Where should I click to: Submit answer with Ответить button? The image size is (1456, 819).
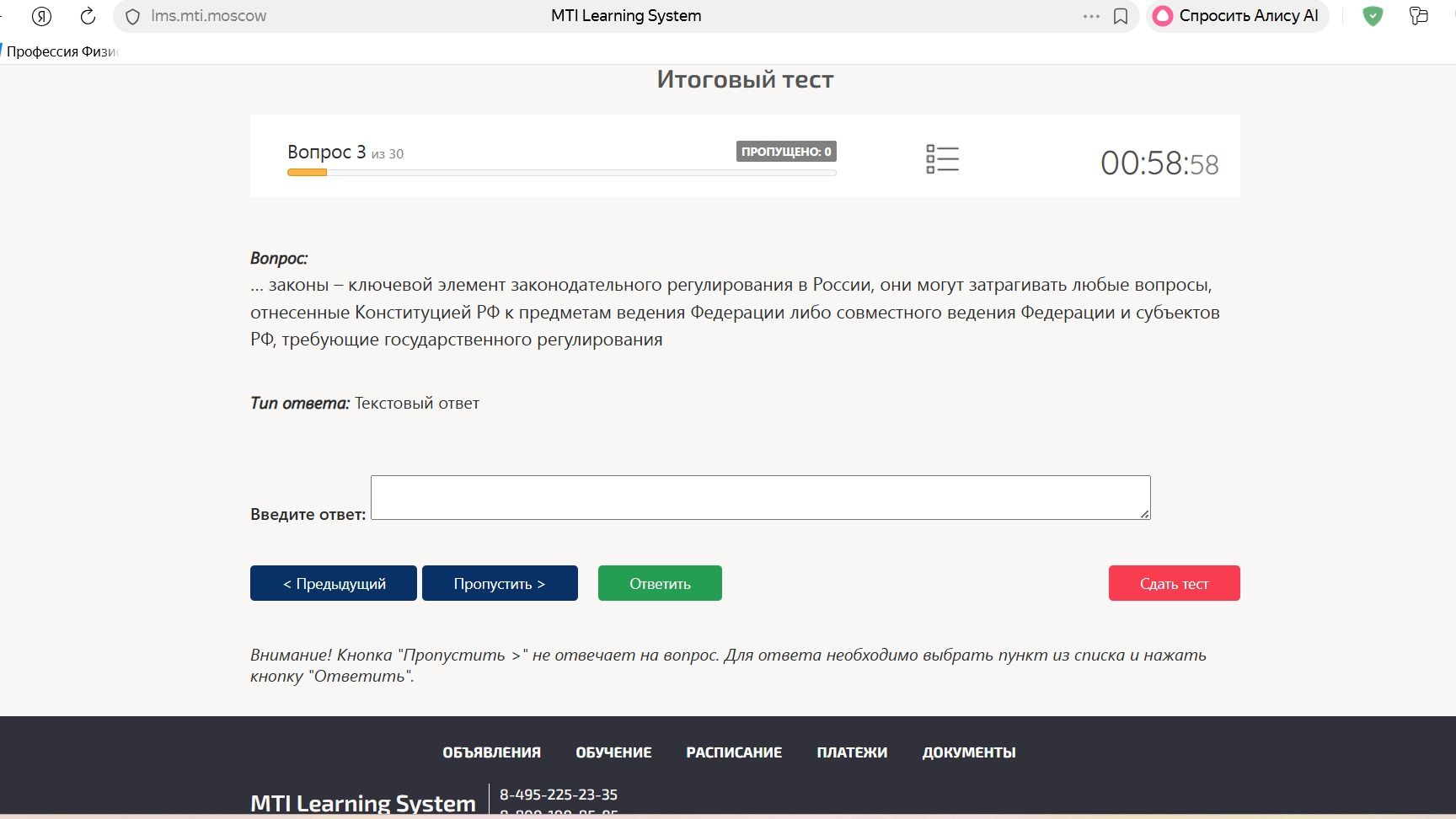point(660,583)
